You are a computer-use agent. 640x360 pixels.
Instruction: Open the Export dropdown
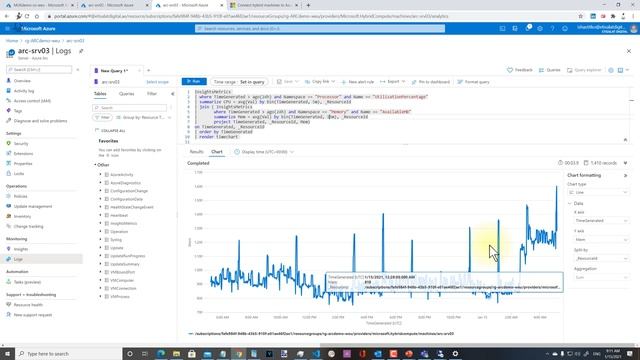pyautogui.click(x=393, y=82)
